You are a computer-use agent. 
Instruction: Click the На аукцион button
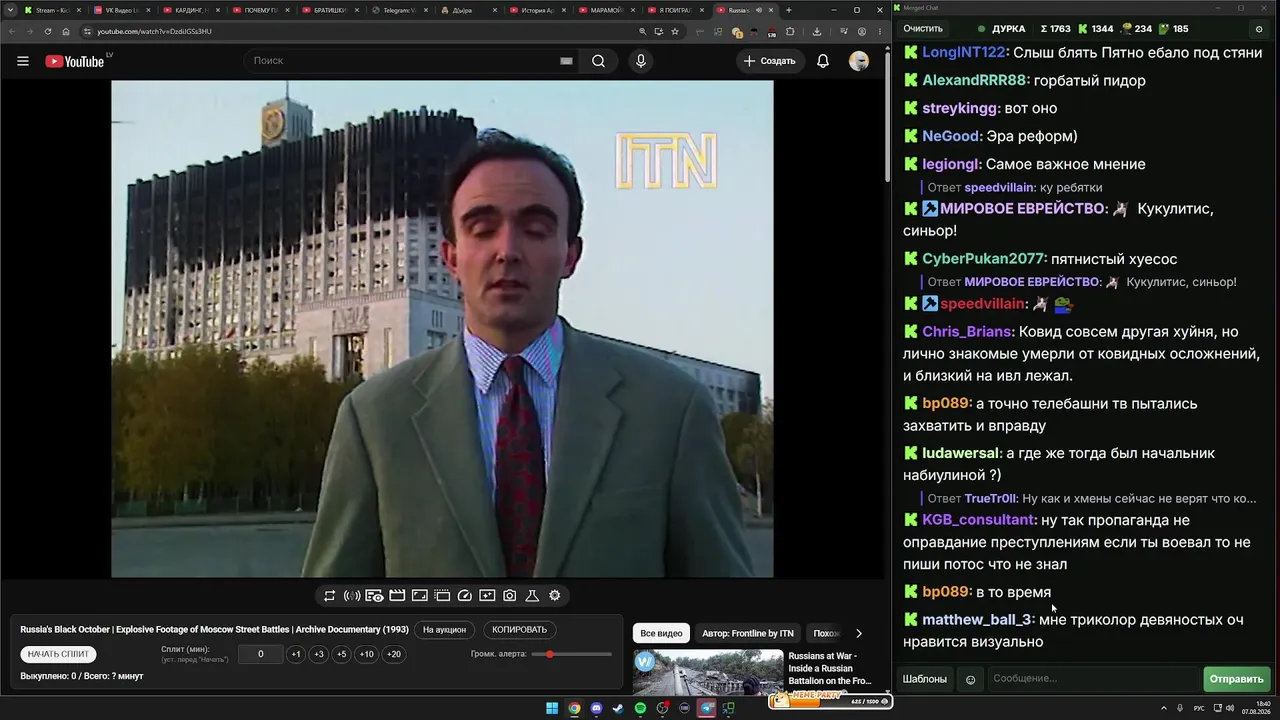click(444, 630)
